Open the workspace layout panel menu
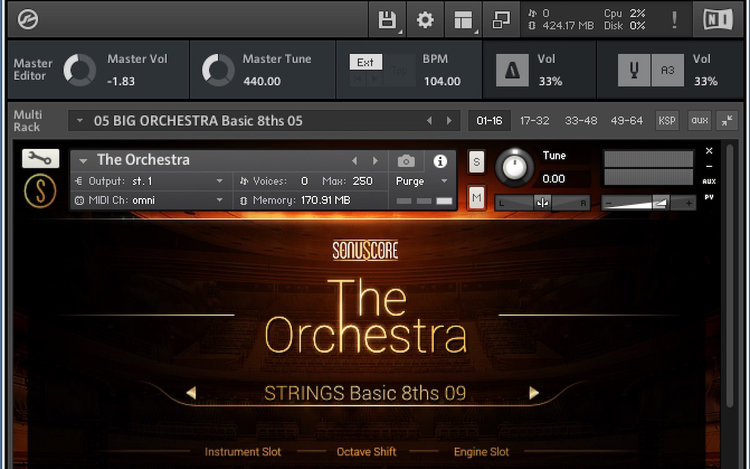Viewport: 750px width, 469px height. pyautogui.click(x=463, y=20)
